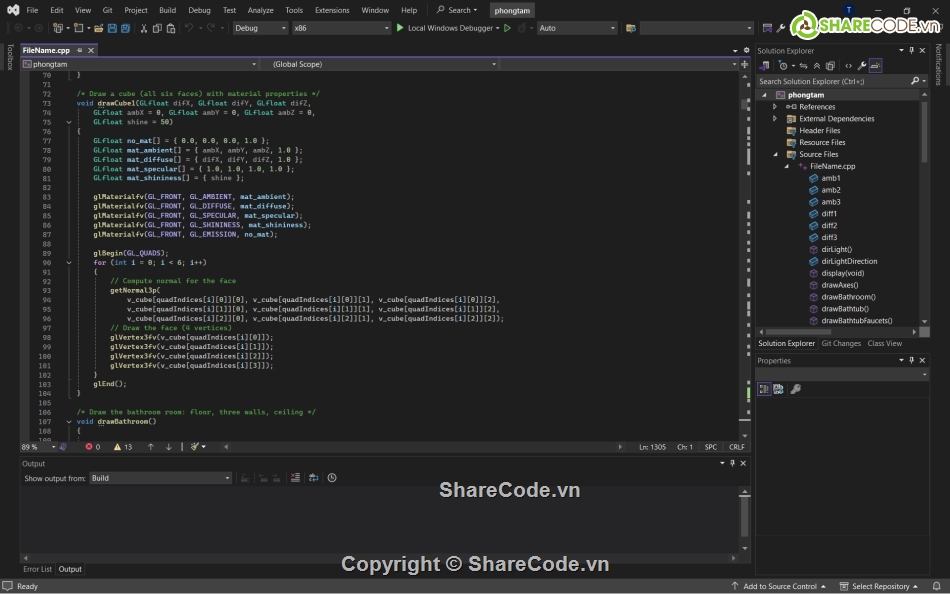The width and height of the screenshot is (950, 594).
Task: Click the Paste clipboard icon
Action: coord(171,28)
